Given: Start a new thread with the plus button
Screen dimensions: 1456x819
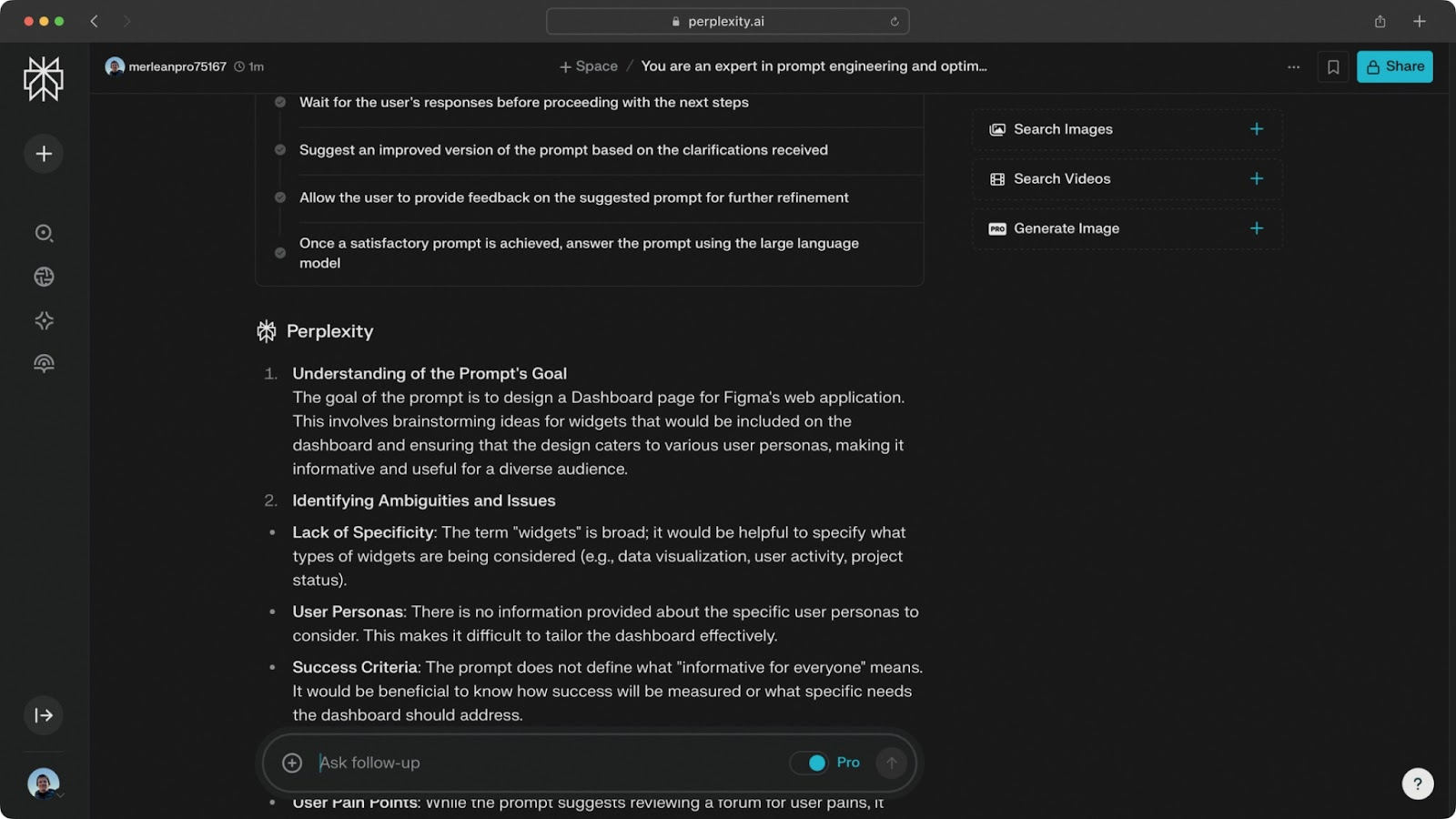Looking at the screenshot, I should (x=44, y=154).
